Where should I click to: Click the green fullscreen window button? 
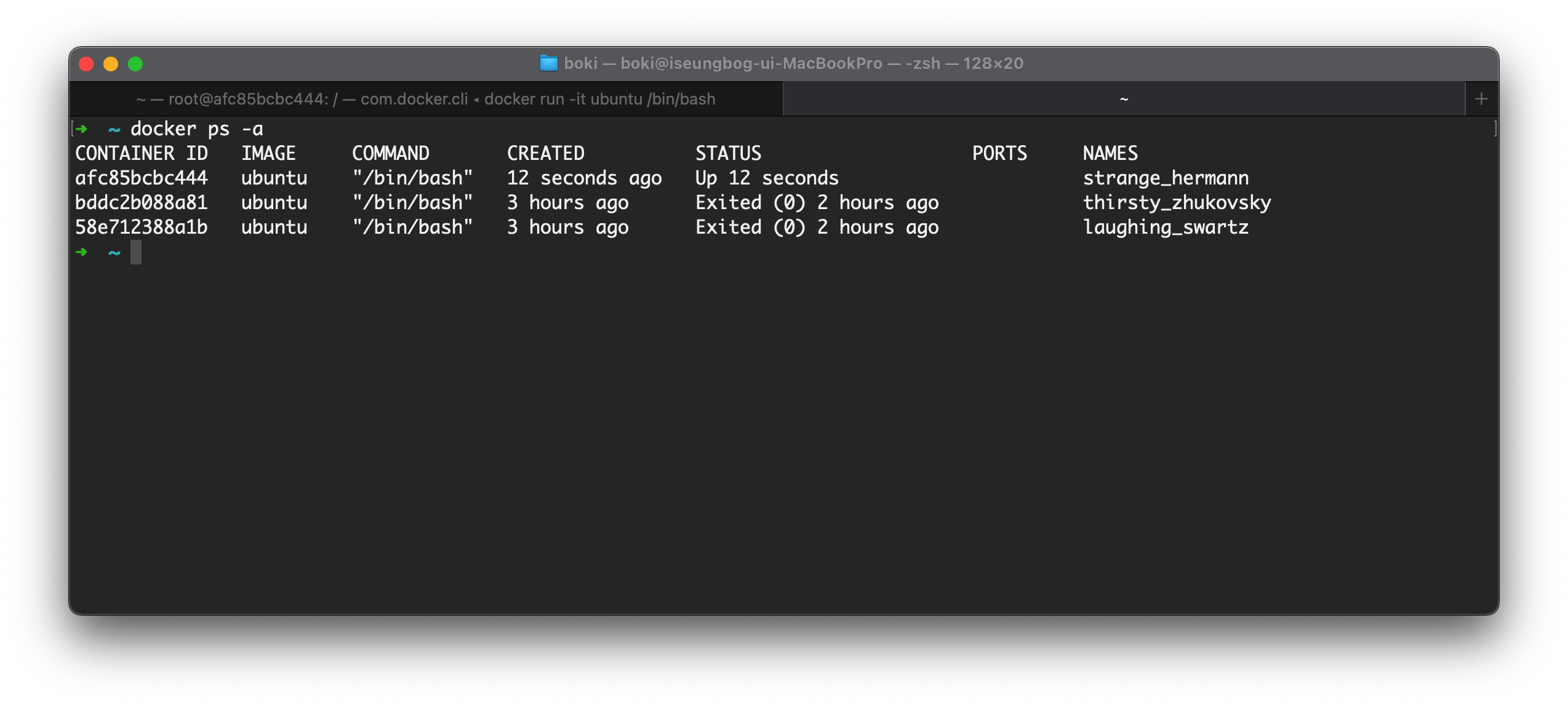(135, 64)
